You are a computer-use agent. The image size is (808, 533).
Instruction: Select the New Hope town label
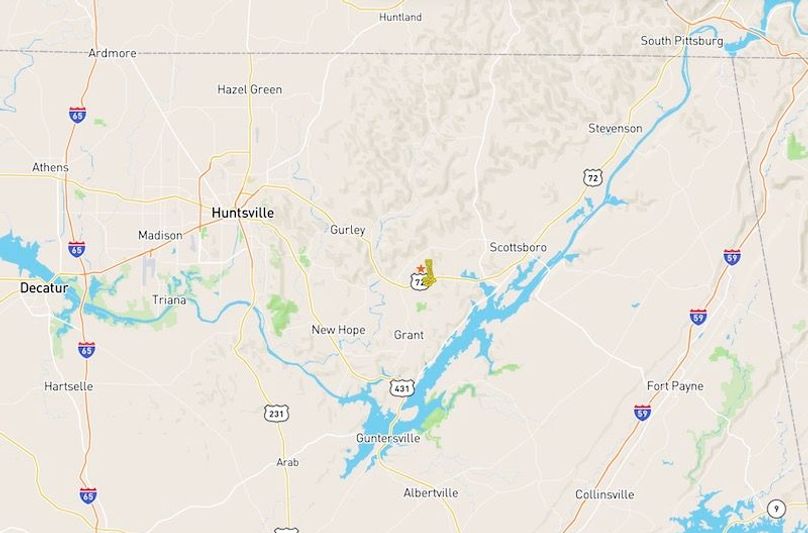pos(339,330)
